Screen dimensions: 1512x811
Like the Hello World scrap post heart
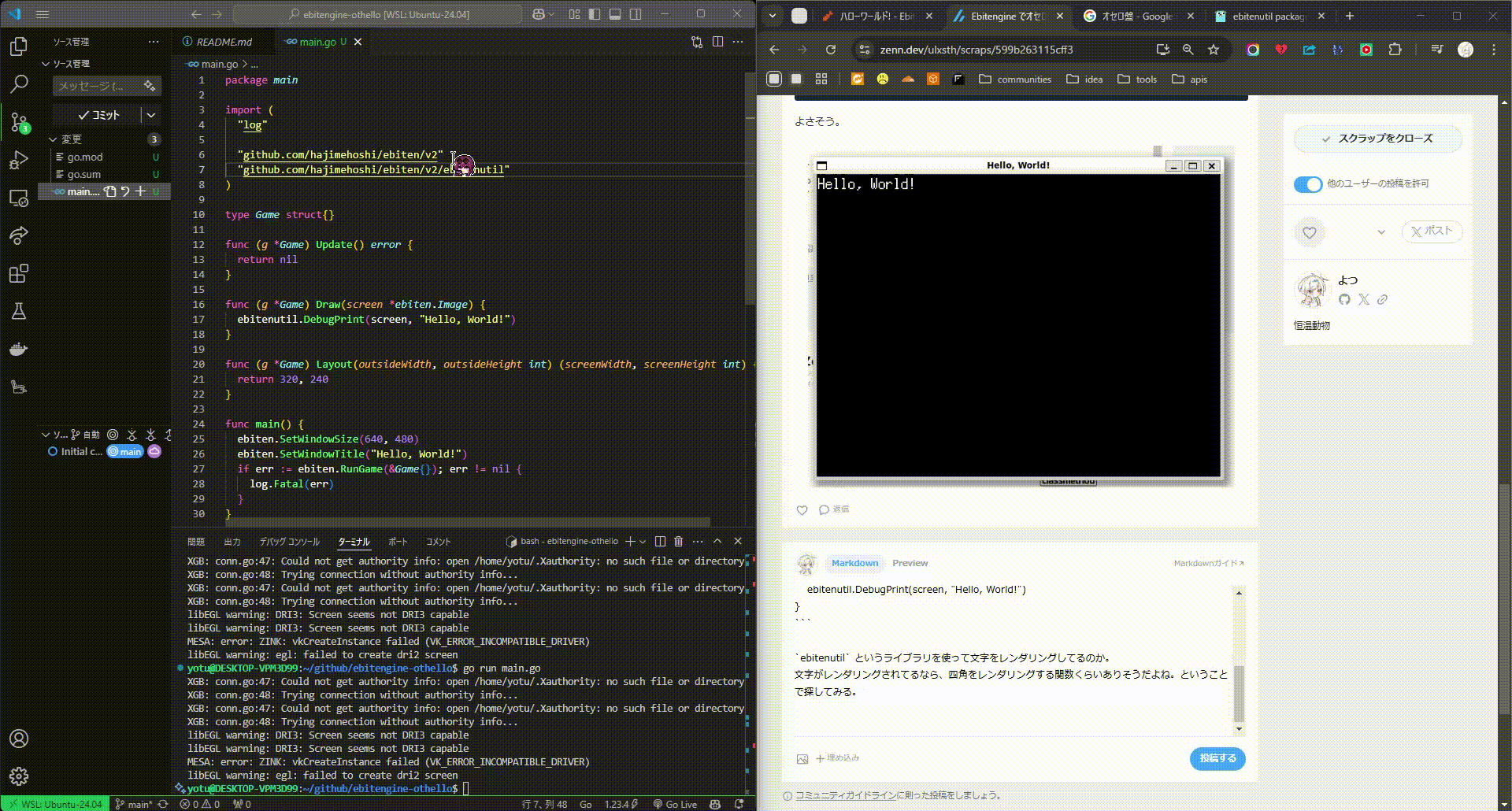tap(802, 509)
